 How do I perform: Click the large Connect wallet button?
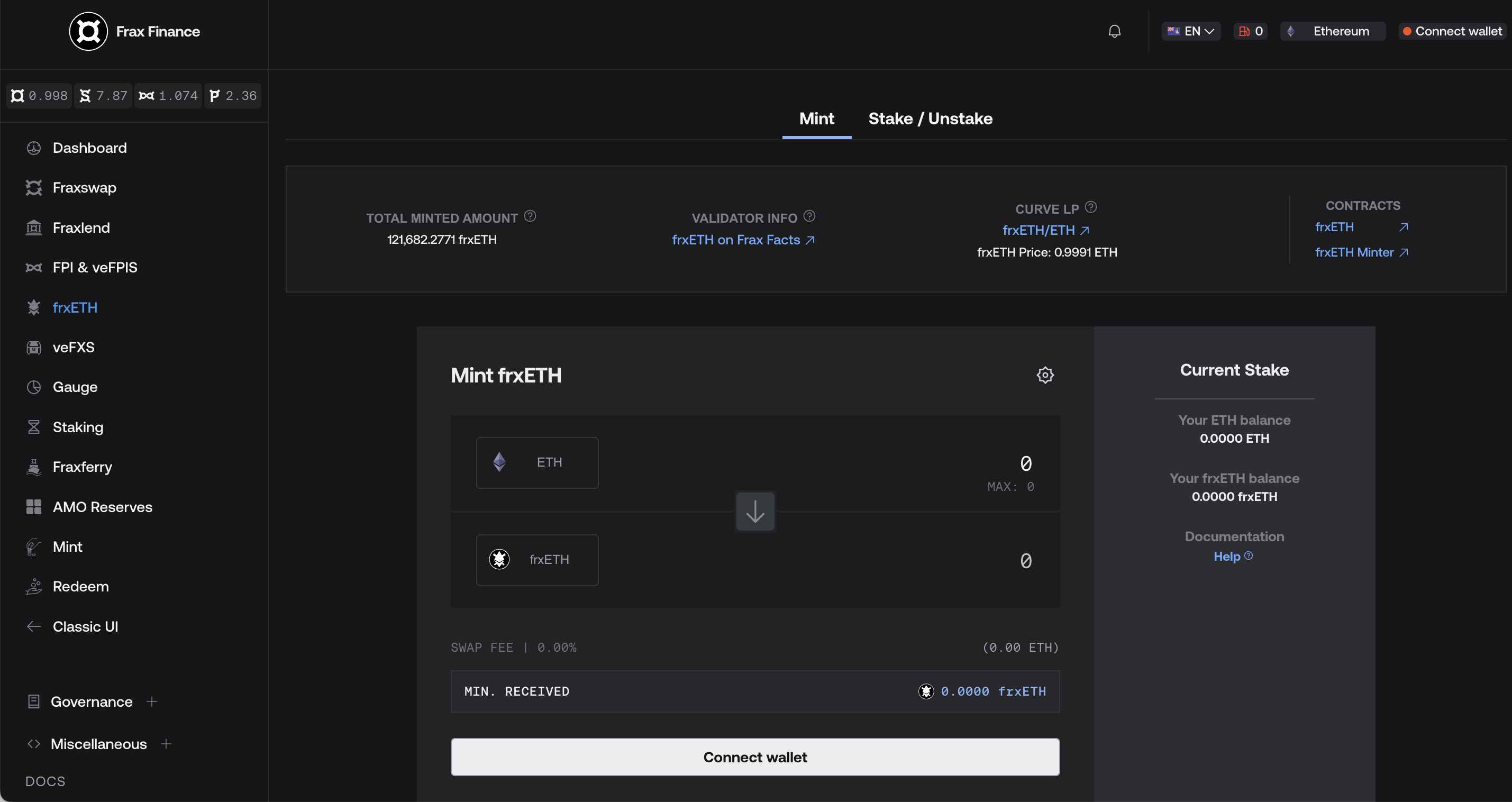coord(755,757)
